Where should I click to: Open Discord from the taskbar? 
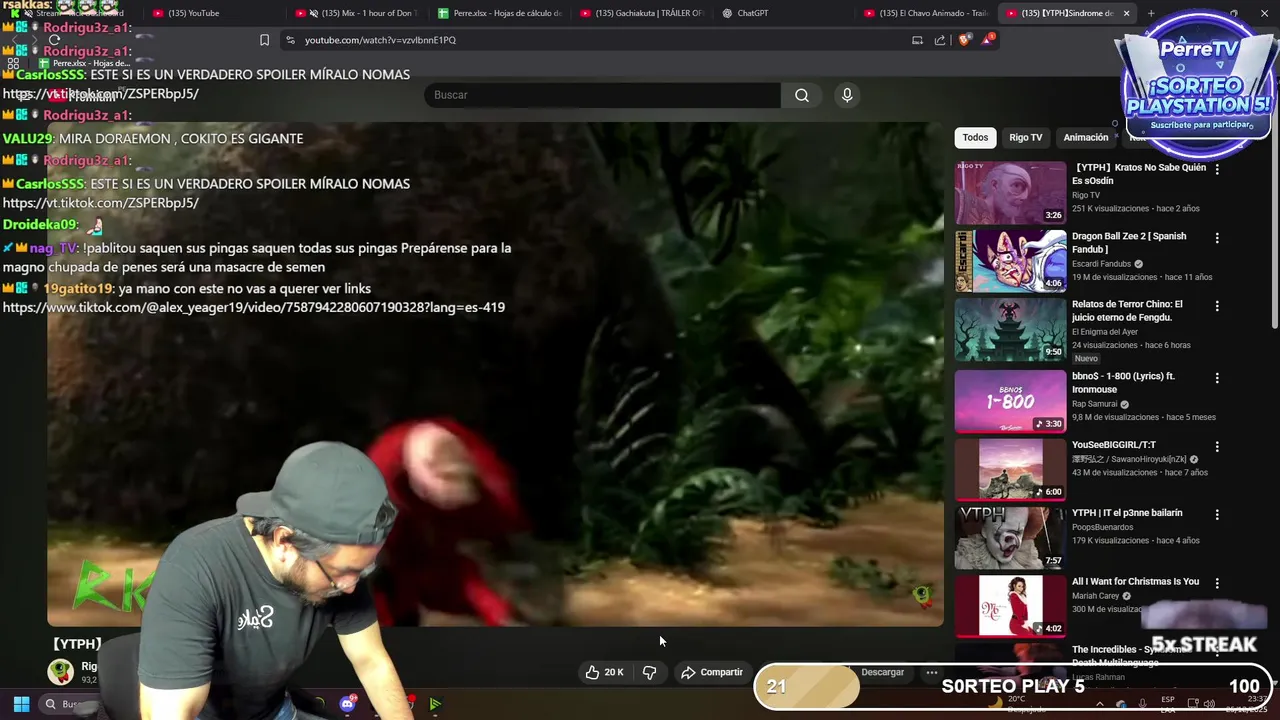(347, 704)
